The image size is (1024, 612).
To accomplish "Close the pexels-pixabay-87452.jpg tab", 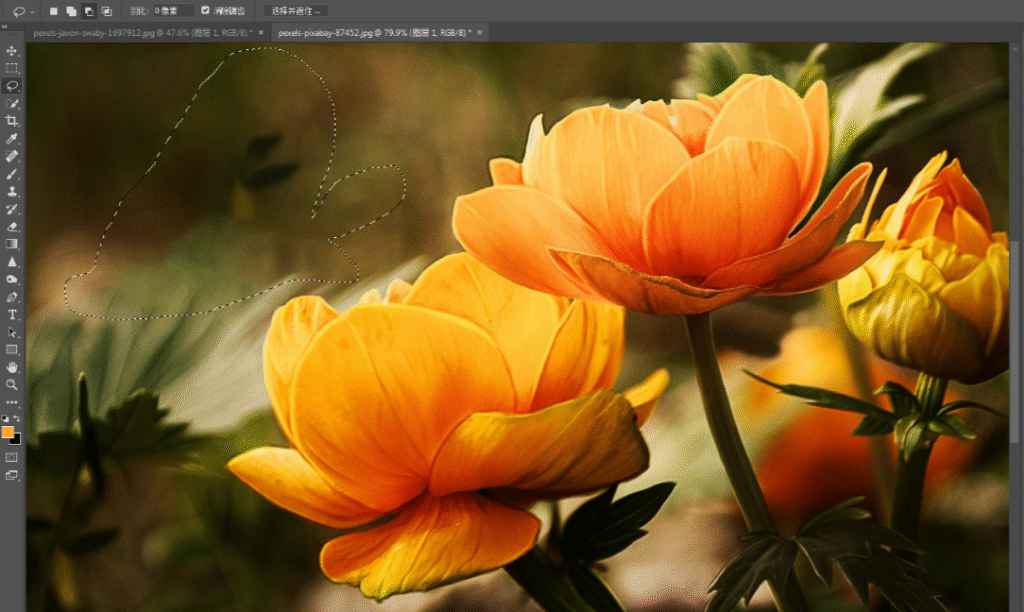I will (x=479, y=32).
